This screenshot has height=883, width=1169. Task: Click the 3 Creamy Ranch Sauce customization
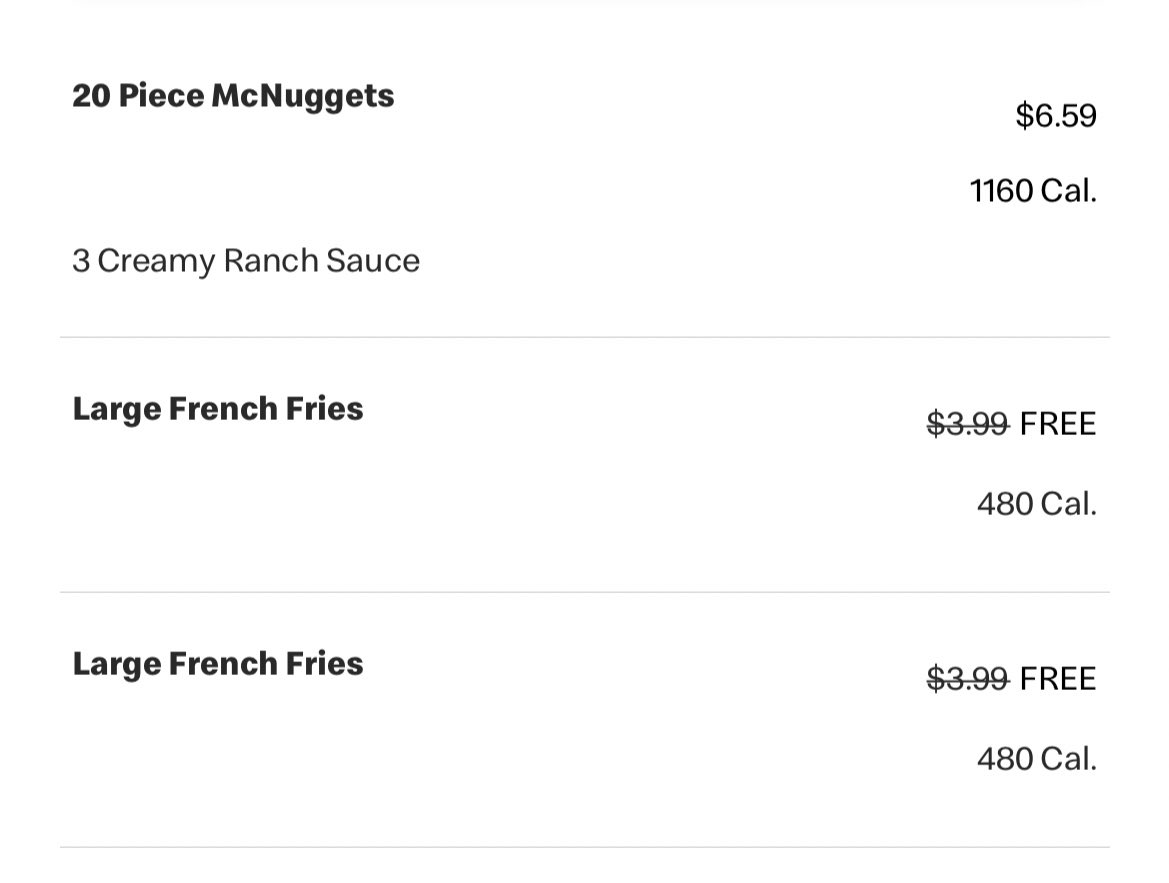click(x=246, y=262)
